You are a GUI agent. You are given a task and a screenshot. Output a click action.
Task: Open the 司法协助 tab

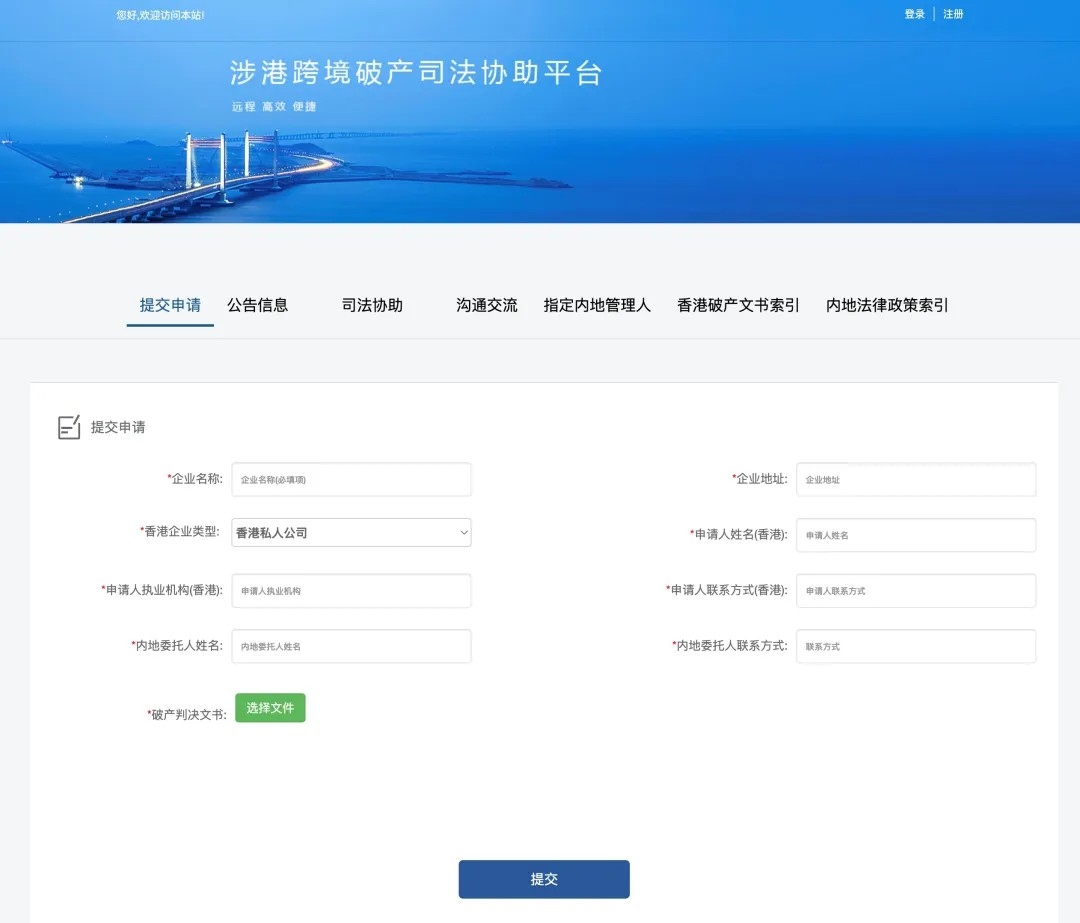pyautogui.click(x=372, y=305)
